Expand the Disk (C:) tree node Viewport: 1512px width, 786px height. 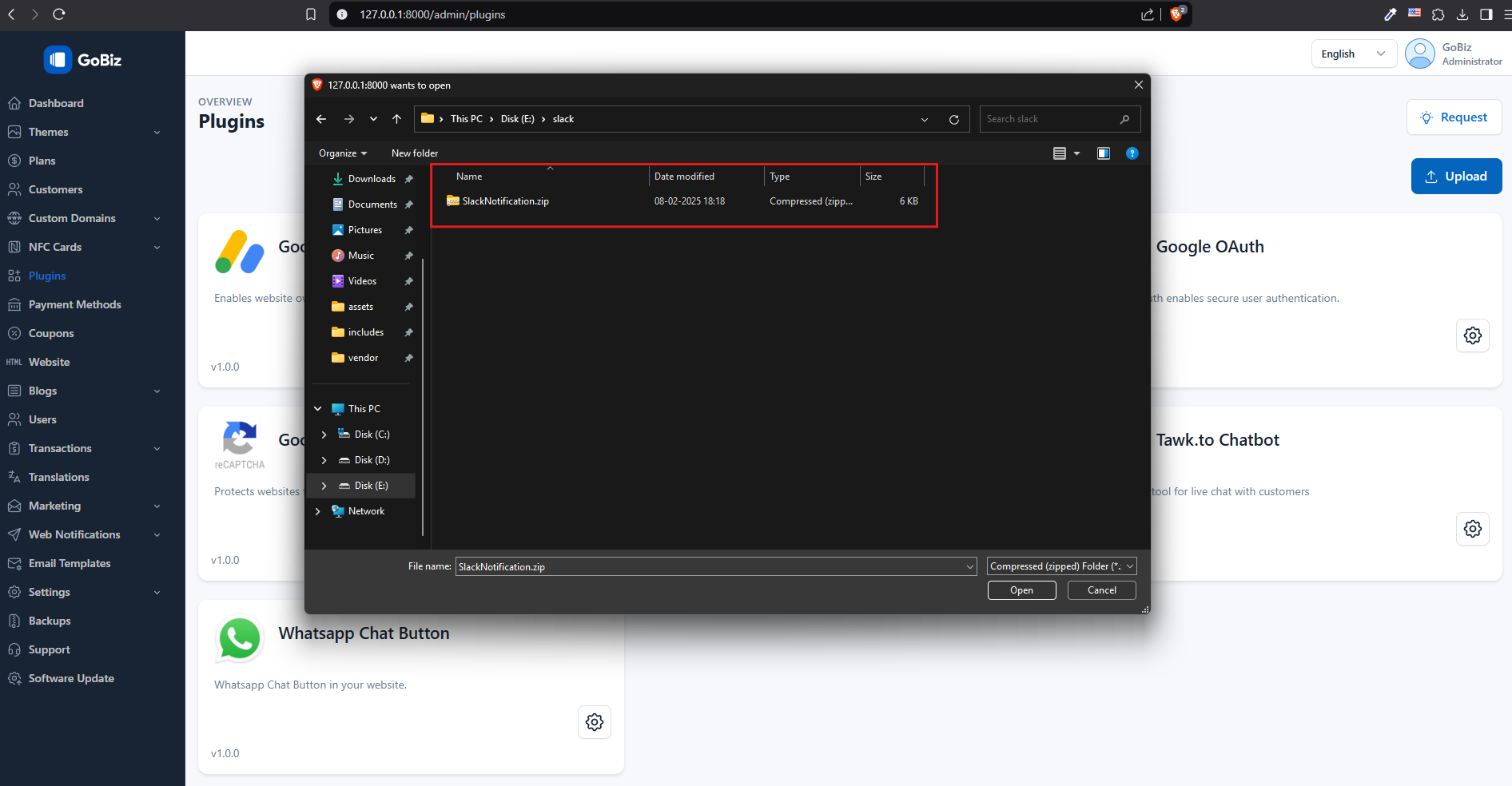tap(324, 435)
